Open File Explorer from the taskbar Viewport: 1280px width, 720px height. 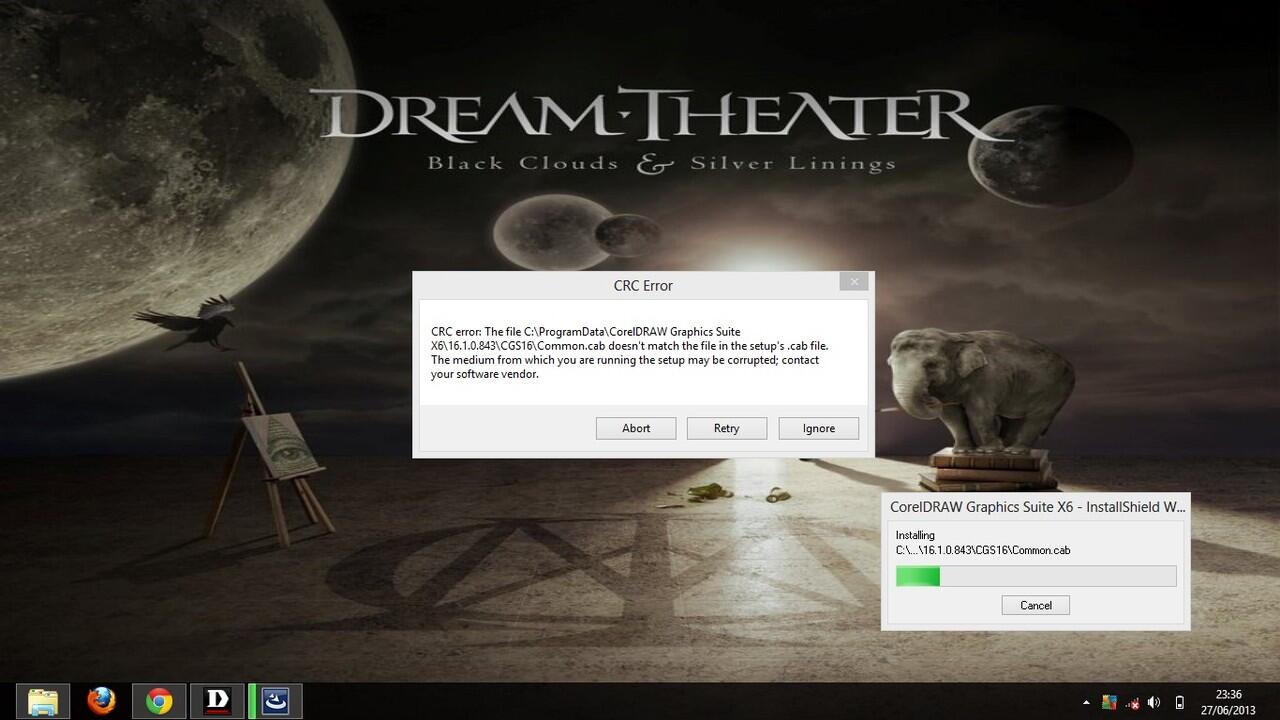pyautogui.click(x=43, y=701)
